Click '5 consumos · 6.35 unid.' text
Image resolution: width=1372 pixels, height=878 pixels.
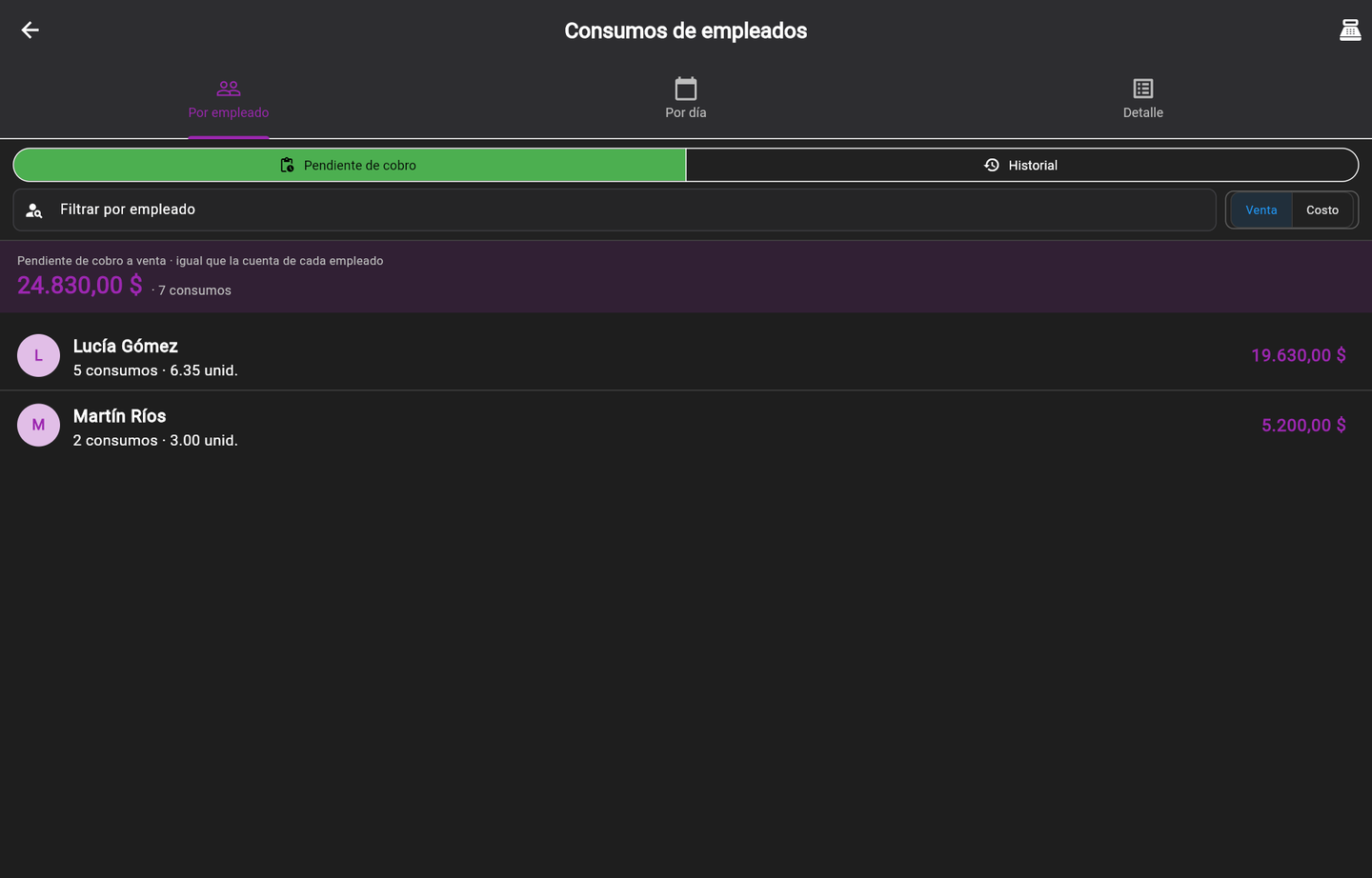click(x=155, y=370)
